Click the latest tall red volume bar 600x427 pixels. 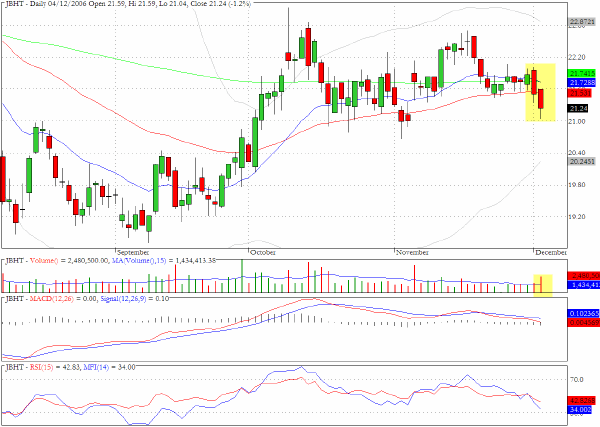coord(541,285)
